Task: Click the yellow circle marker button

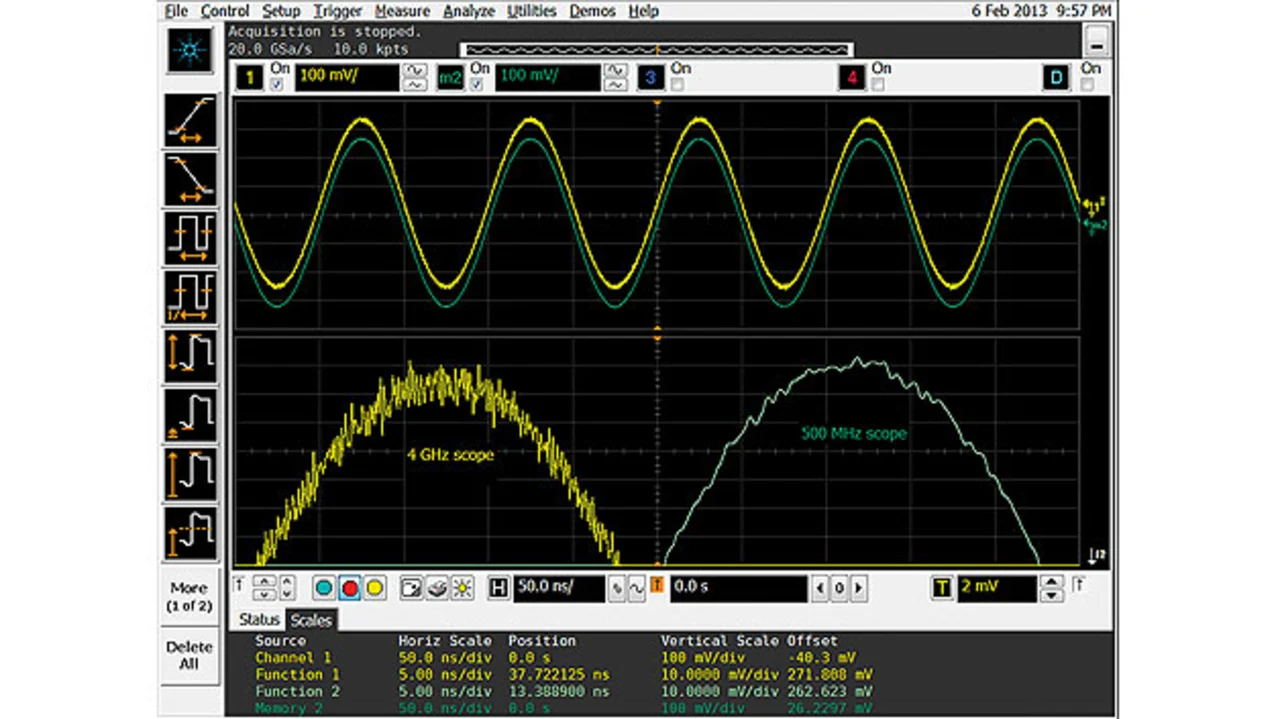Action: pyautogui.click(x=374, y=588)
